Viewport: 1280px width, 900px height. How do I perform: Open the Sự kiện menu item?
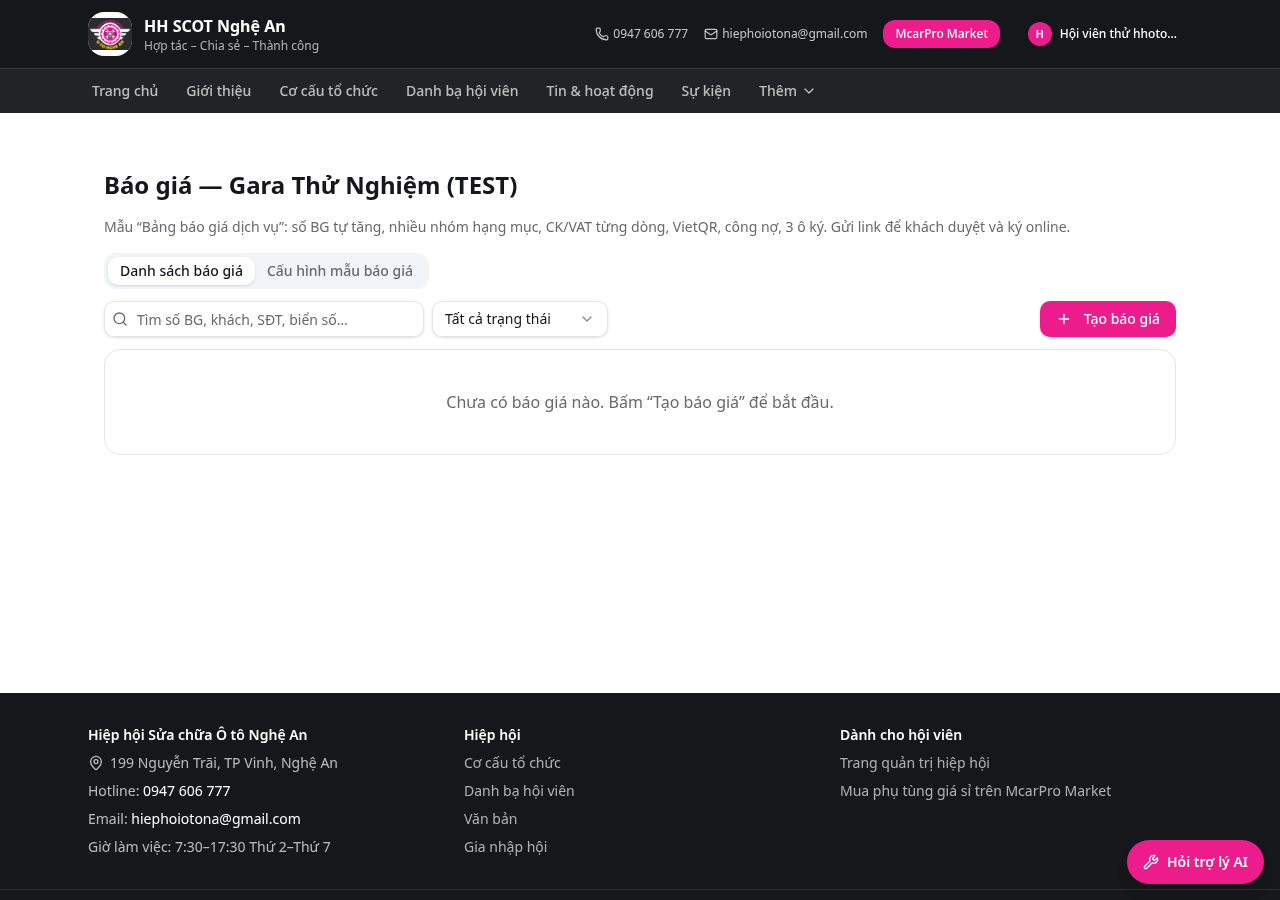pos(706,91)
